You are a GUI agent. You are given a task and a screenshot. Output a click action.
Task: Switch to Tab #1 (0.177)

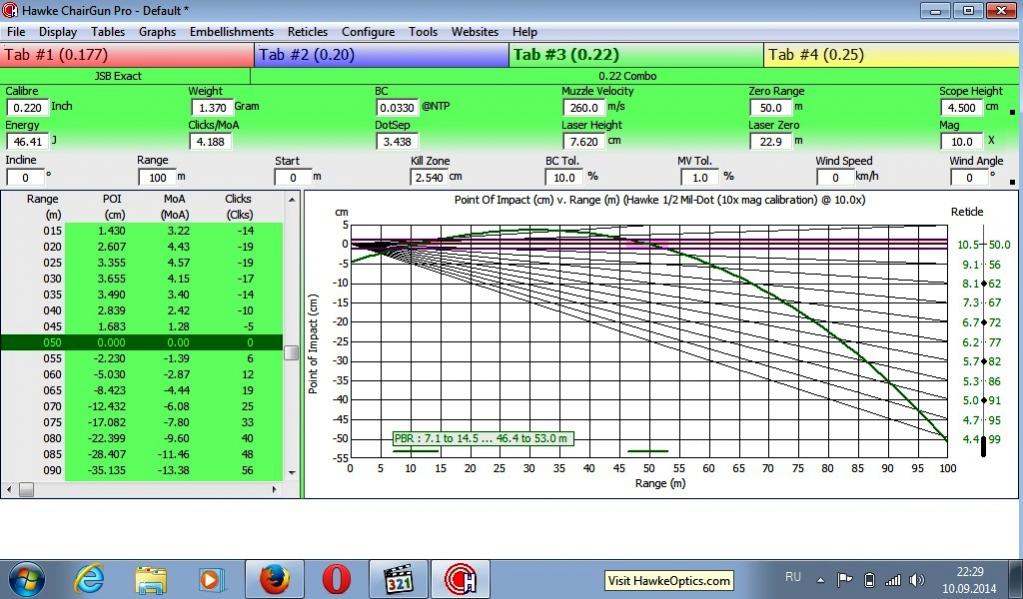pyautogui.click(x=128, y=55)
